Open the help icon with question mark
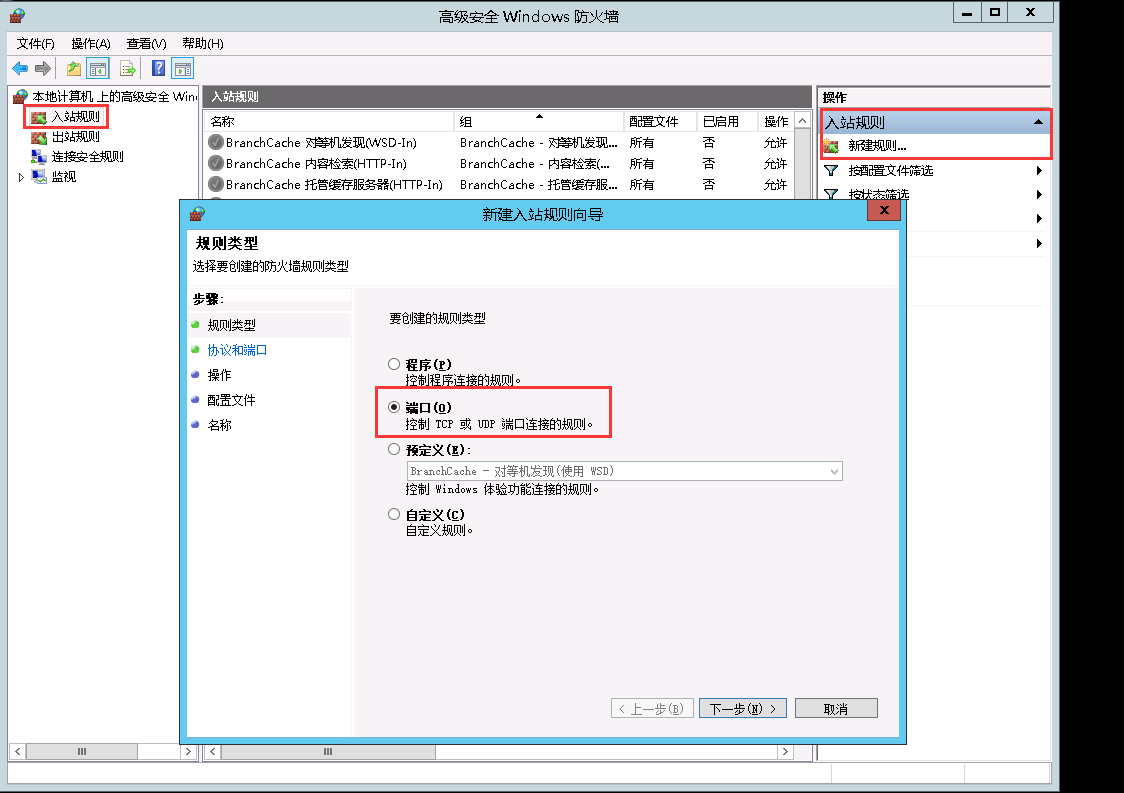Viewport: 1124px width, 793px height. coord(158,68)
